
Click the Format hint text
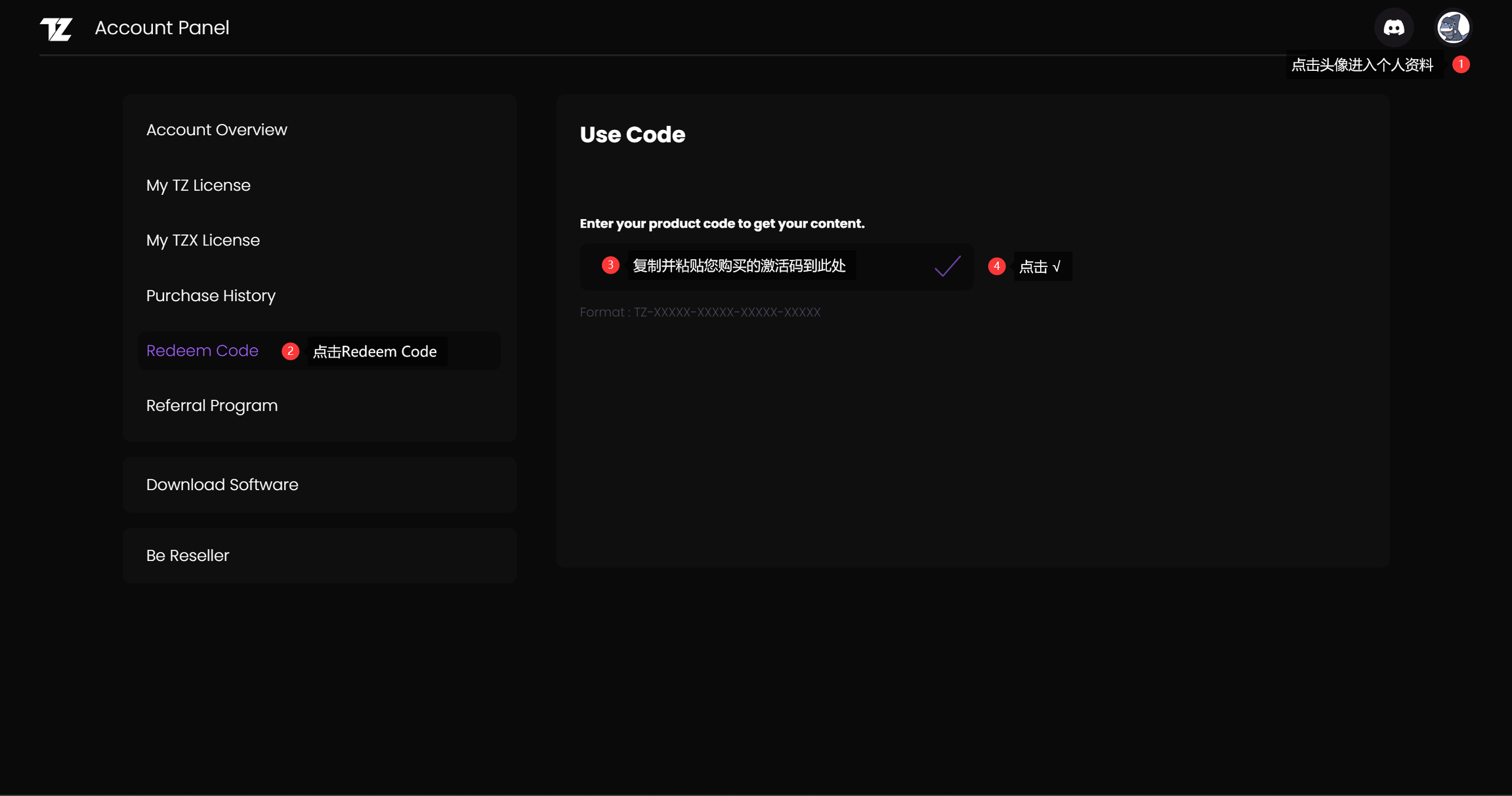coord(700,312)
